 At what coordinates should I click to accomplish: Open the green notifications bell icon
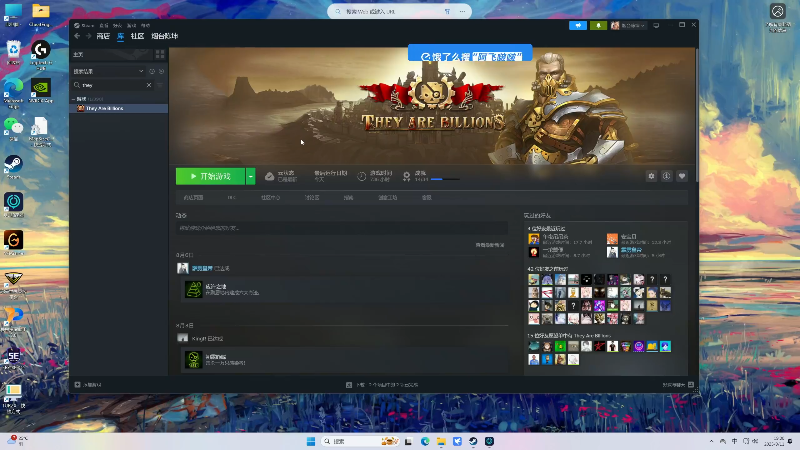tap(598, 25)
